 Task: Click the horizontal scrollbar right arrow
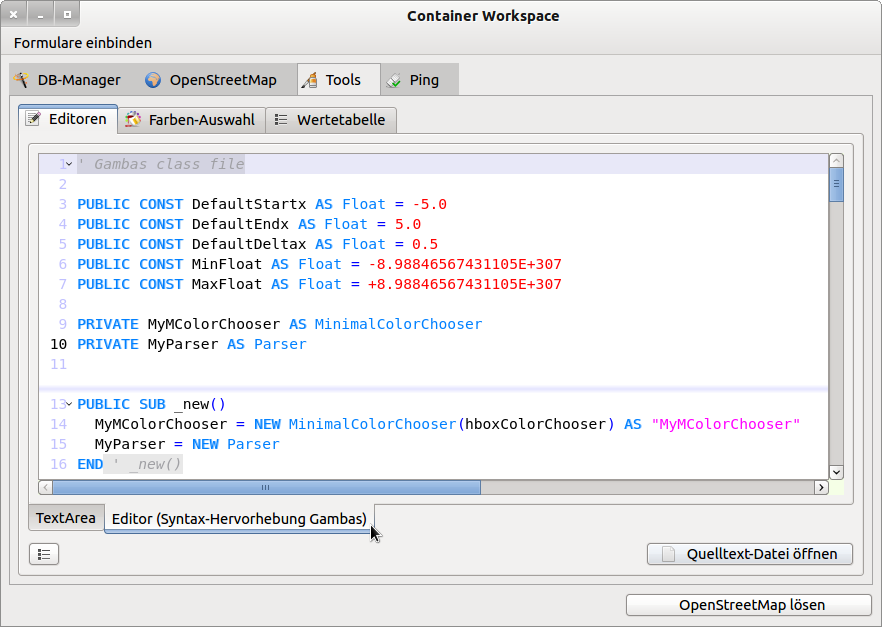click(821, 488)
